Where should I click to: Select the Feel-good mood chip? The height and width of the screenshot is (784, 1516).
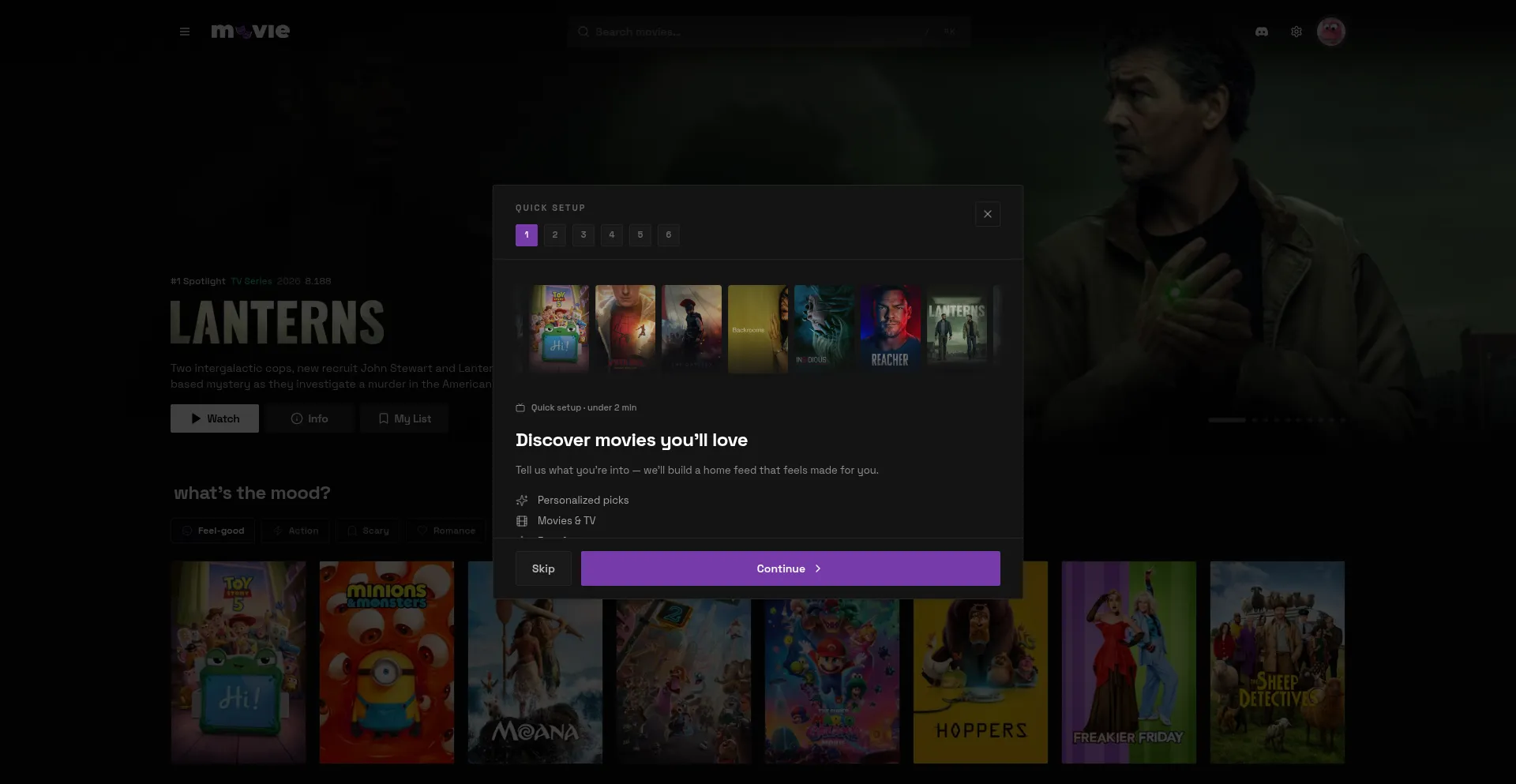coord(212,531)
